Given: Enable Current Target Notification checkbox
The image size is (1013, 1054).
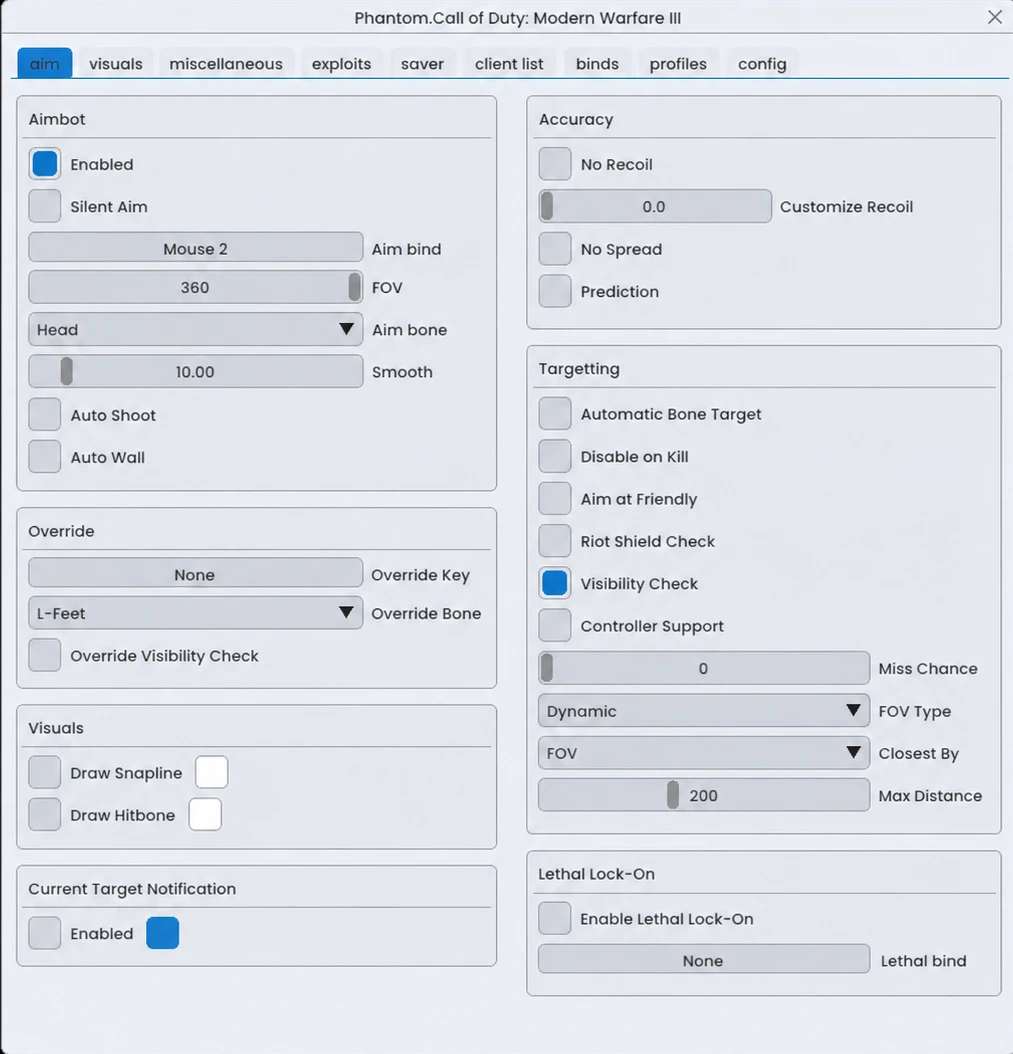Looking at the screenshot, I should (x=45, y=933).
